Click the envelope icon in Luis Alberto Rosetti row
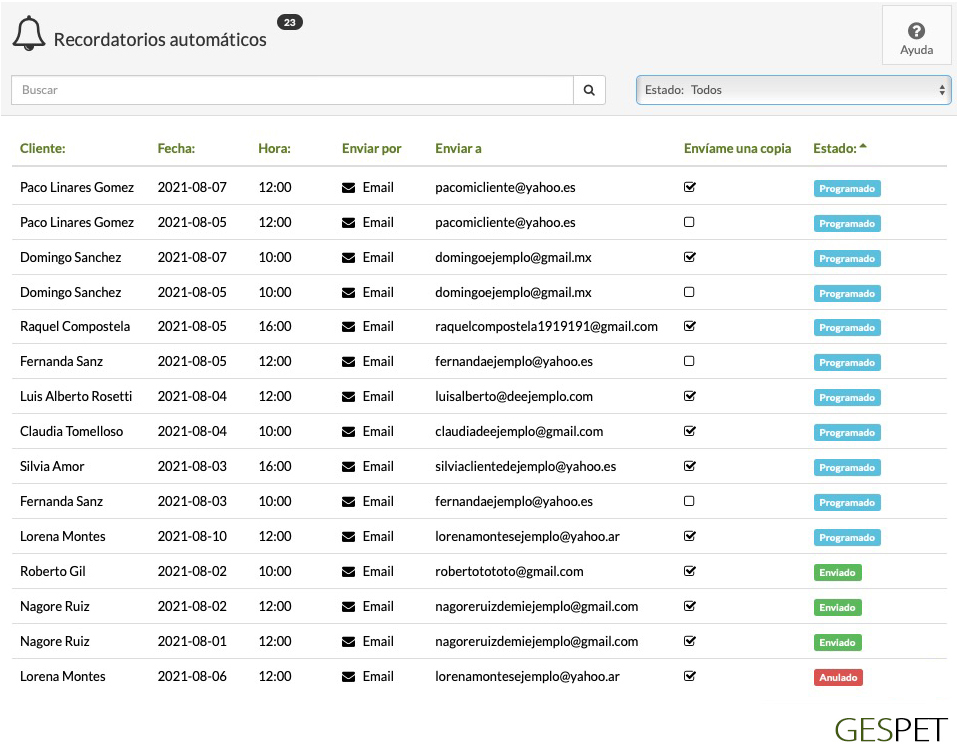 [x=348, y=397]
